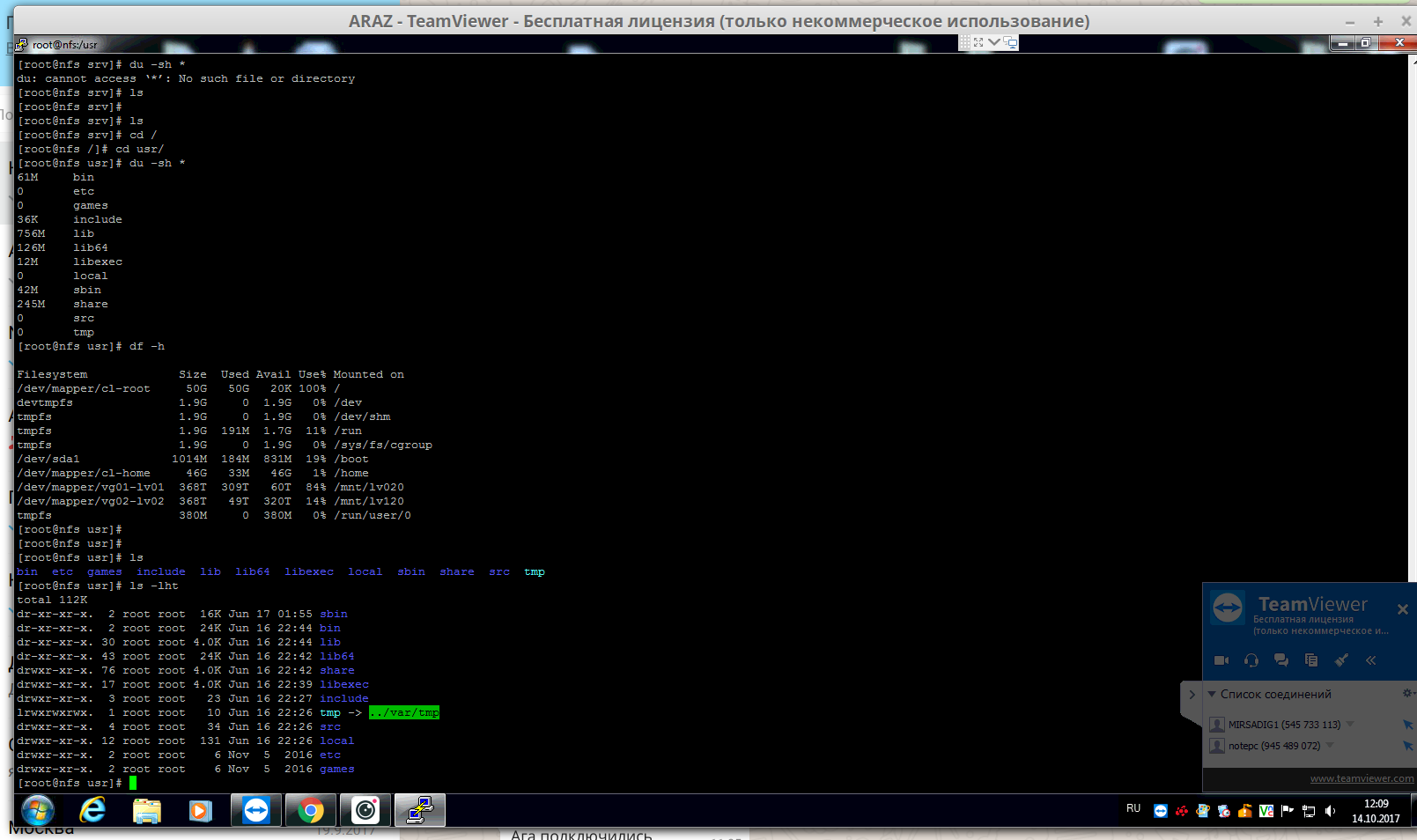Open Windows Explorer folder on taskbar
The image size is (1417, 840).
click(x=147, y=810)
